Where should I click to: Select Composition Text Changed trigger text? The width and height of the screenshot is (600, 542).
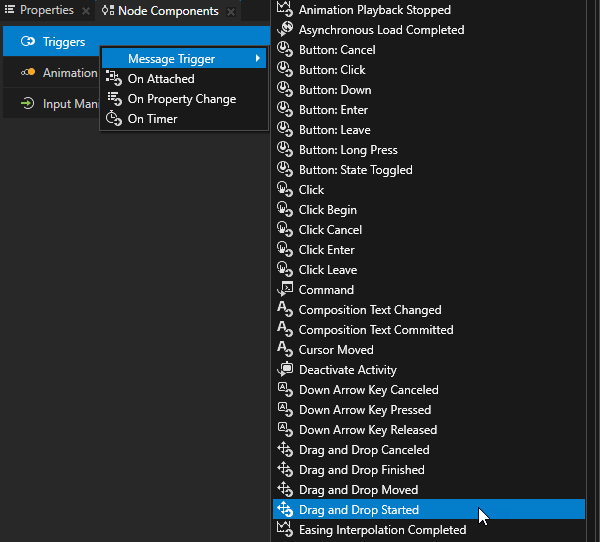(370, 310)
